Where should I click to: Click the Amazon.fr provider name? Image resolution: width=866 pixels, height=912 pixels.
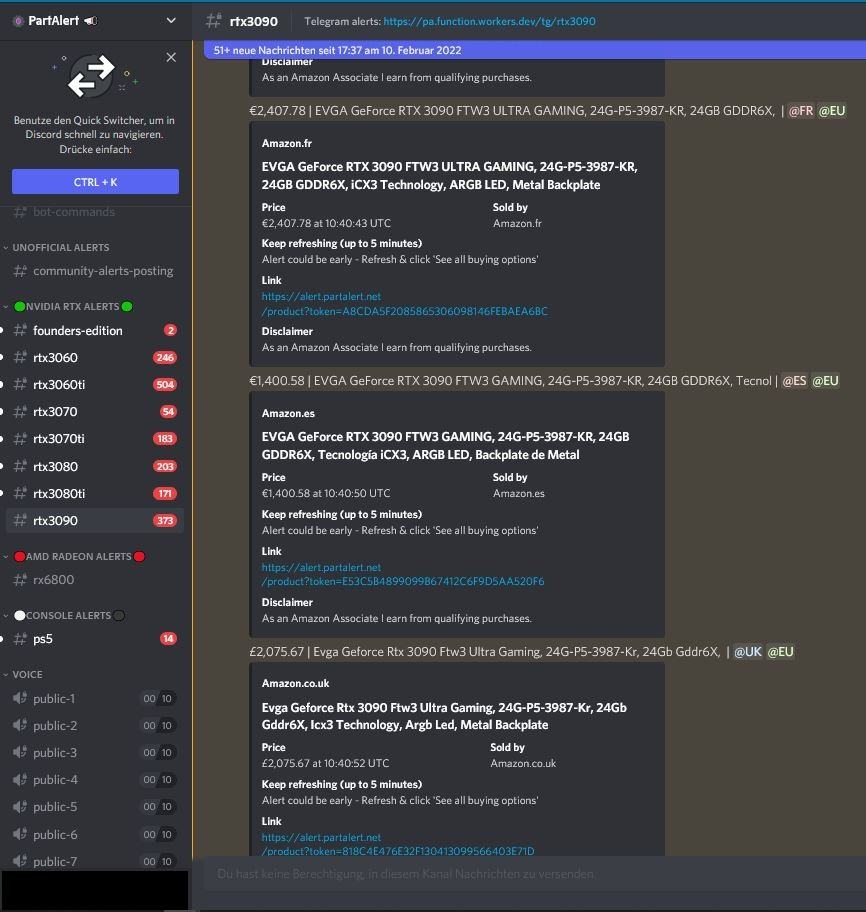click(287, 143)
